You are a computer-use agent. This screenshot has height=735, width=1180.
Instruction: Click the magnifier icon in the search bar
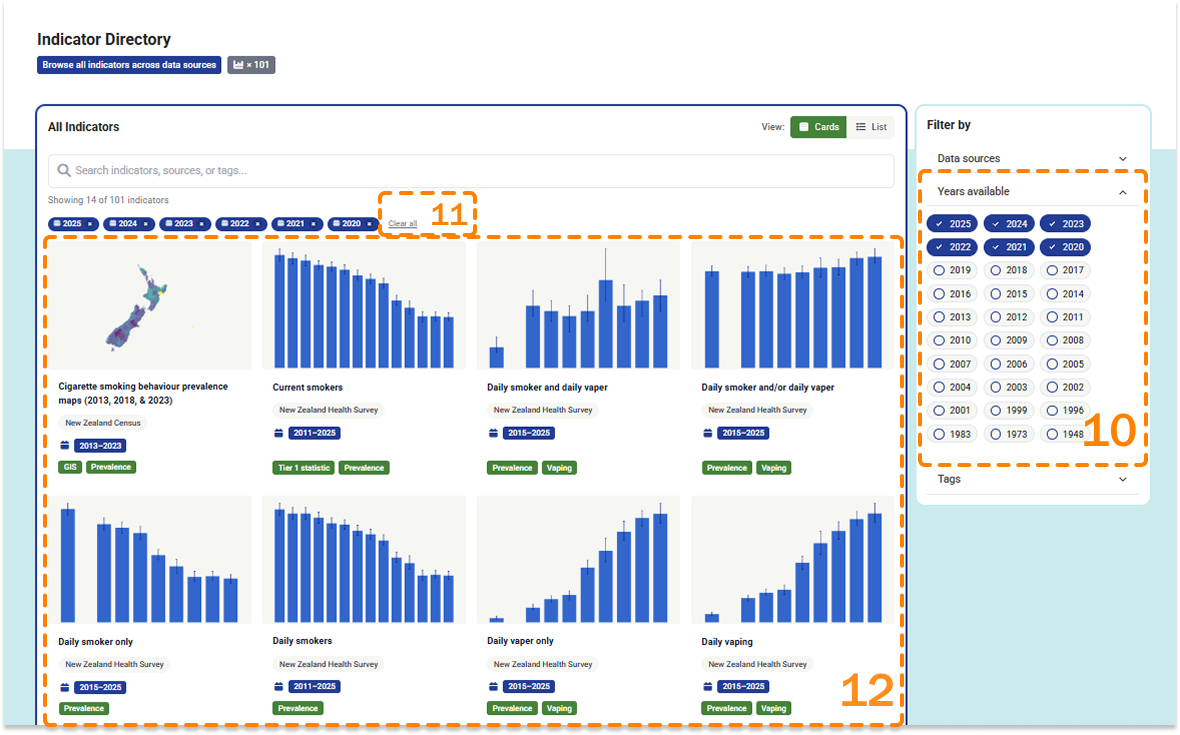point(64,171)
